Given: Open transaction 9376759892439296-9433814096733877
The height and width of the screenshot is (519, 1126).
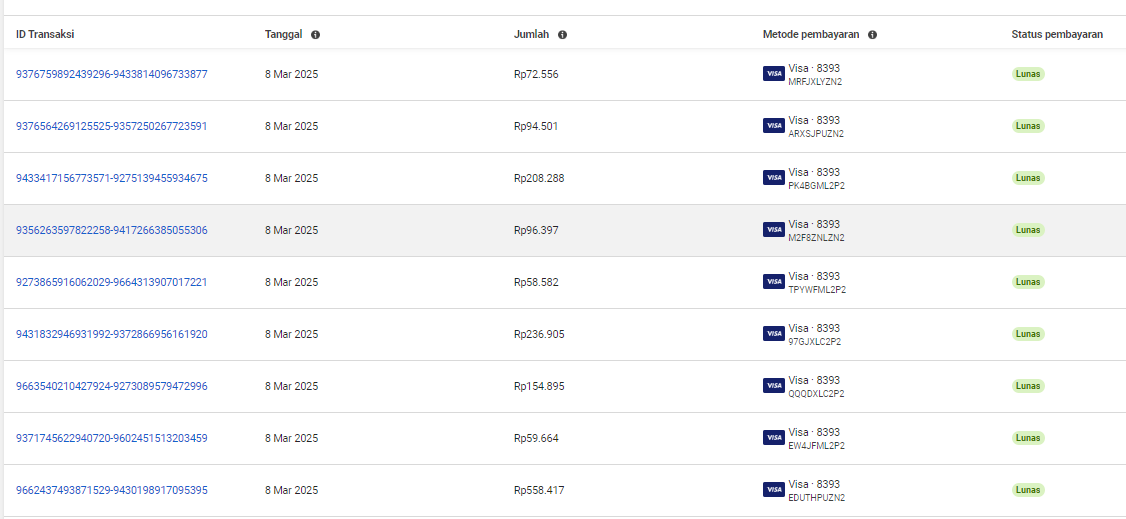Looking at the screenshot, I should [x=112, y=74].
